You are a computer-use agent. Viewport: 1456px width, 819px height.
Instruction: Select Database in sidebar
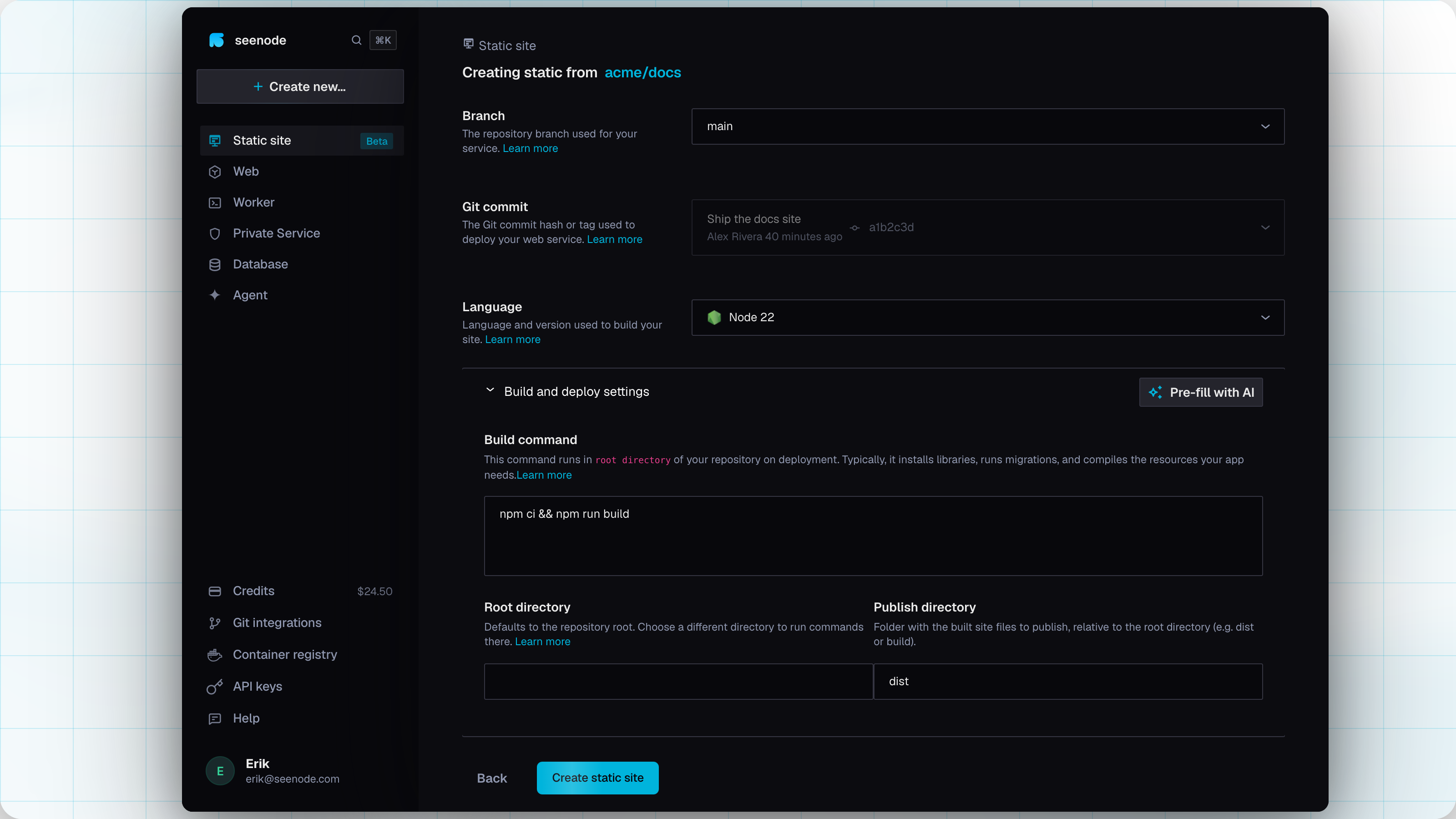(302, 264)
